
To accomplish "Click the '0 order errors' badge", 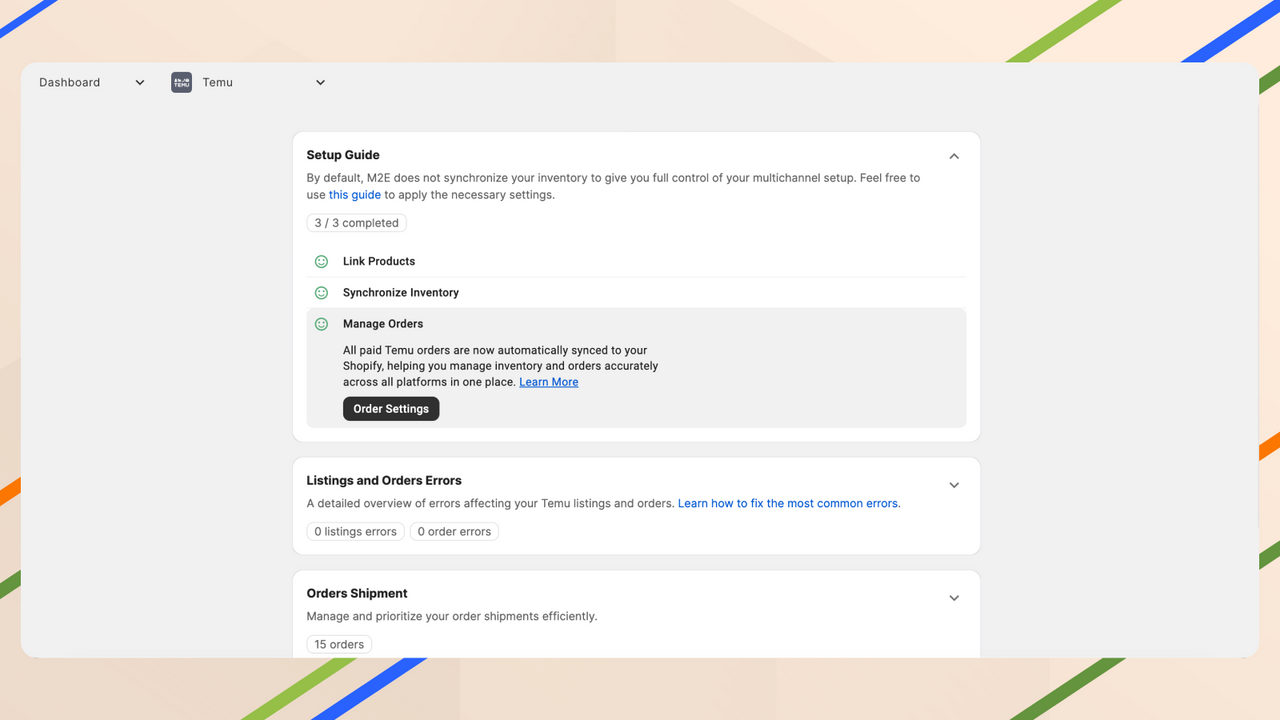I will (x=454, y=532).
